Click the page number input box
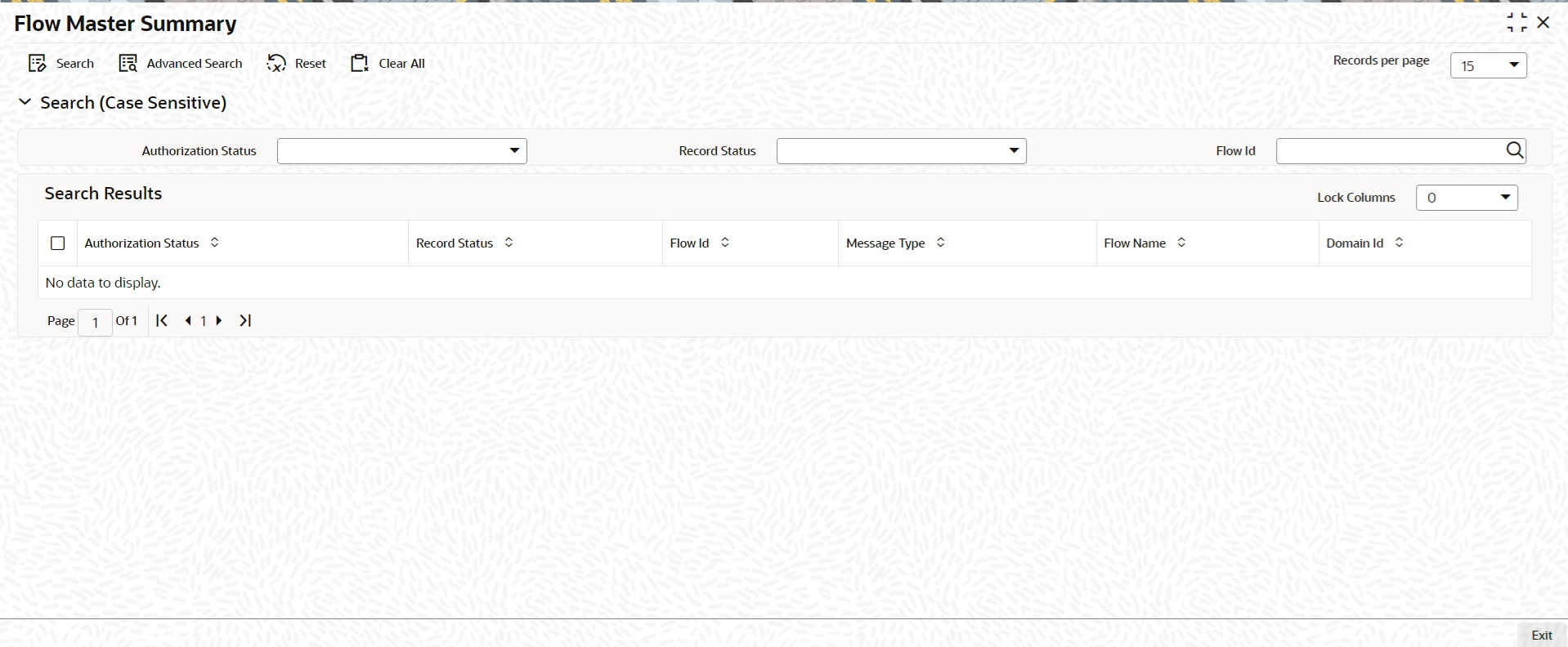This screenshot has height=647, width=1568. (x=95, y=322)
